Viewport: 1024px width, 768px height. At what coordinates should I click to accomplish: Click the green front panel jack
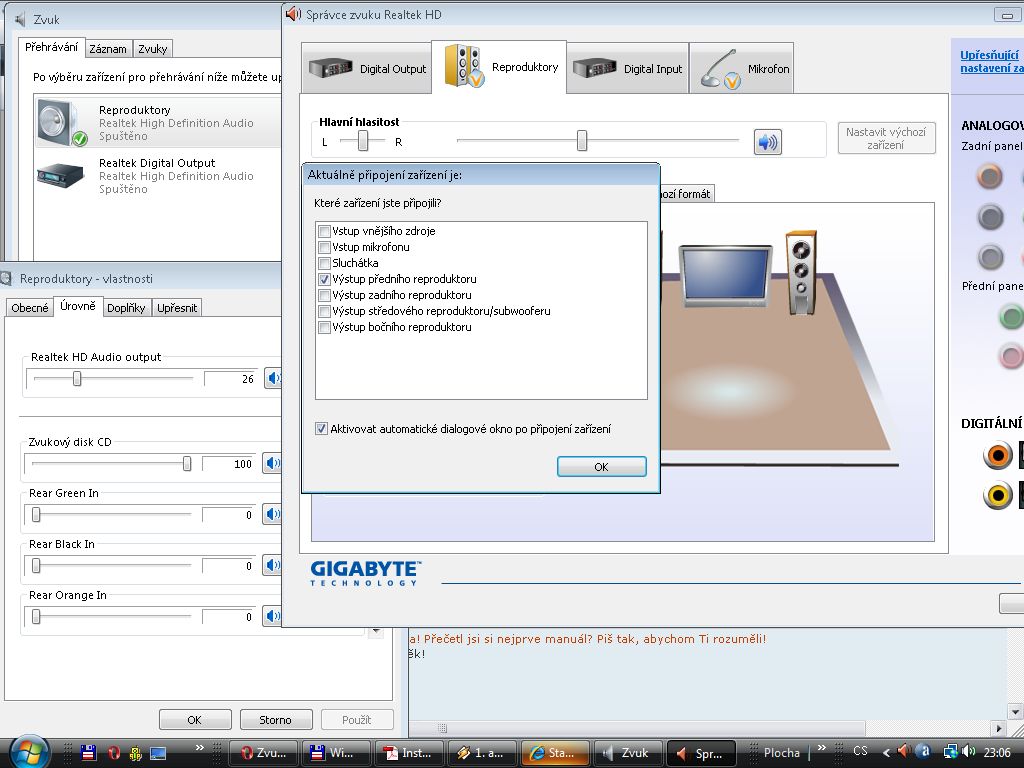pyautogui.click(x=1012, y=317)
